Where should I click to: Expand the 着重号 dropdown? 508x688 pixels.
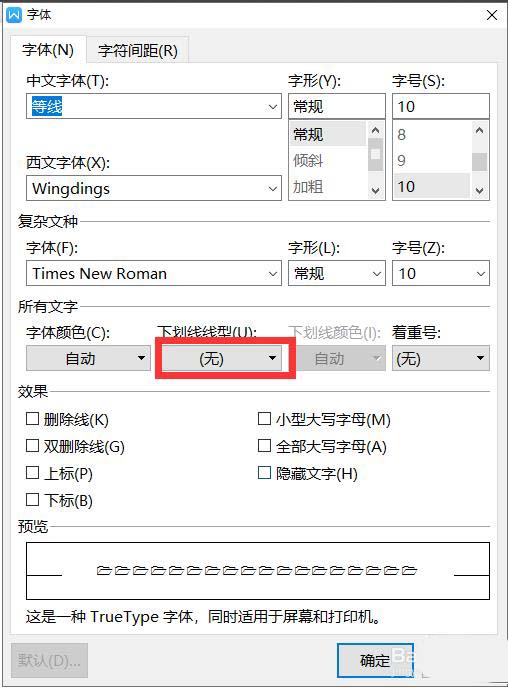(x=440, y=358)
